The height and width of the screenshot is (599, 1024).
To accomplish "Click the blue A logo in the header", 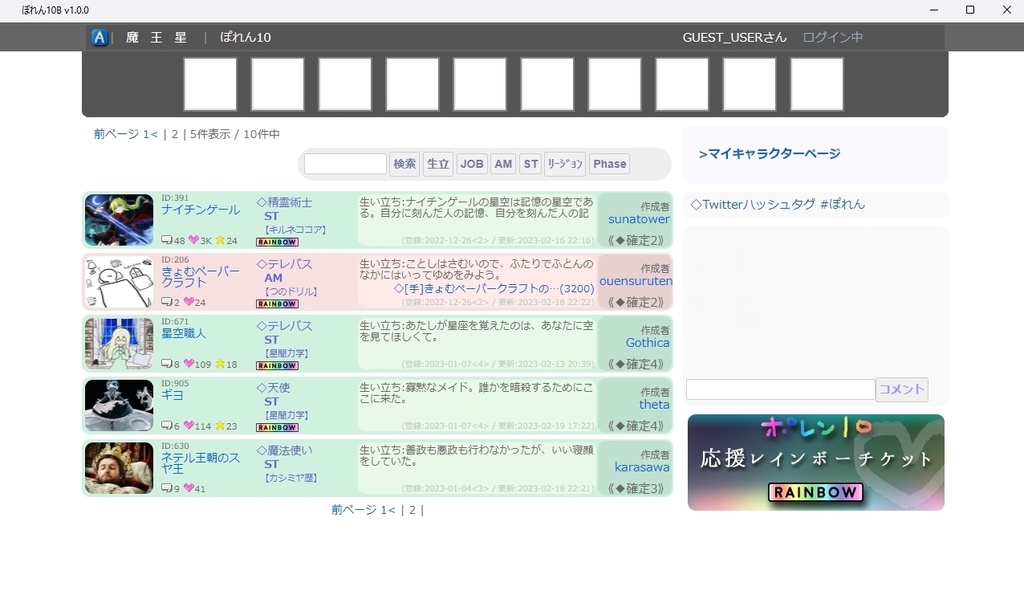I will (99, 37).
